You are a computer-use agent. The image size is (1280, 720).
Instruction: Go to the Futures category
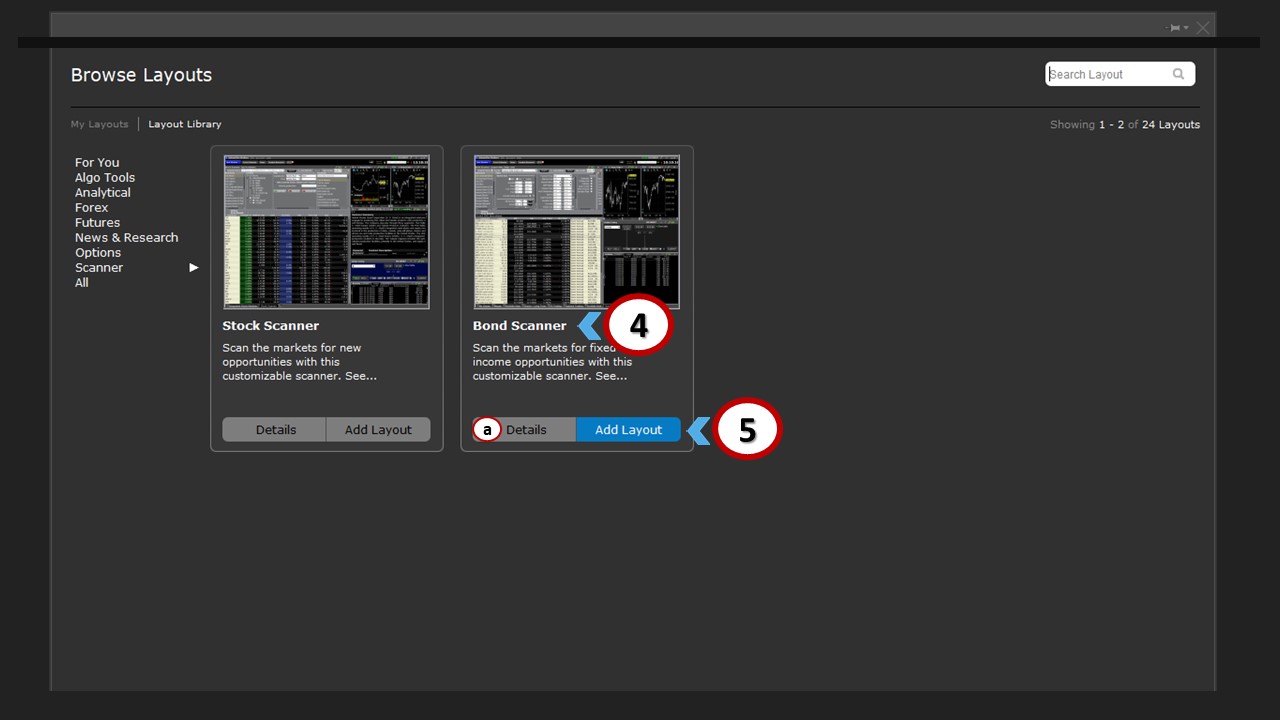pos(98,222)
